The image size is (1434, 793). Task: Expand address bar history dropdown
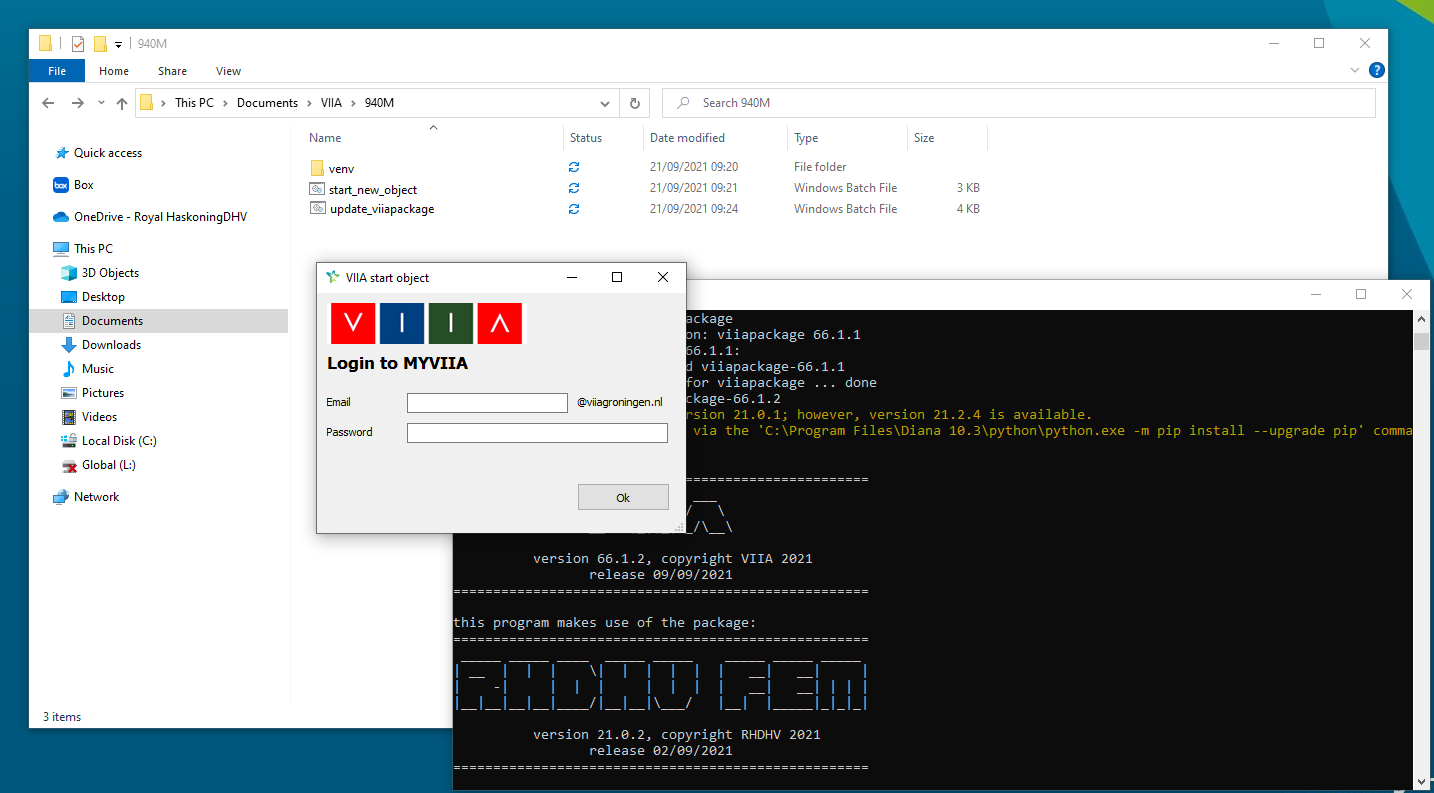(605, 103)
